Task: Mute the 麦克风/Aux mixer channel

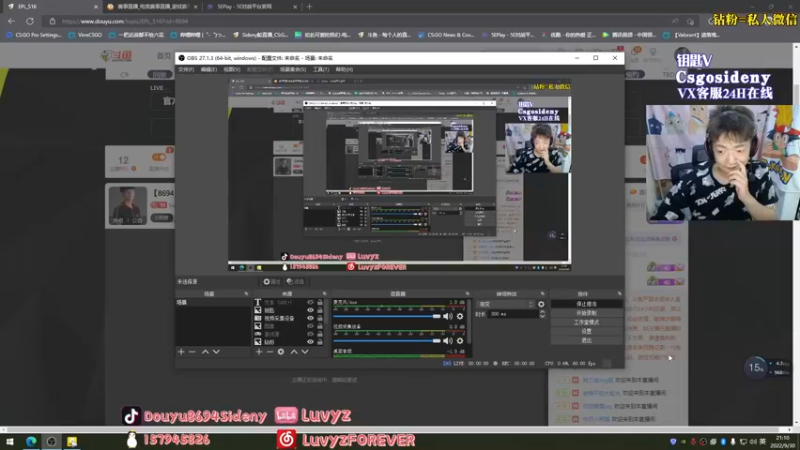Action: pos(448,316)
